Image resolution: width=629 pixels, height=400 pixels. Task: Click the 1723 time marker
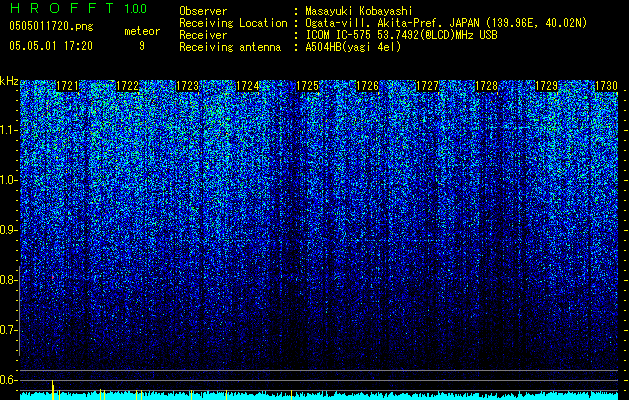click(187, 86)
